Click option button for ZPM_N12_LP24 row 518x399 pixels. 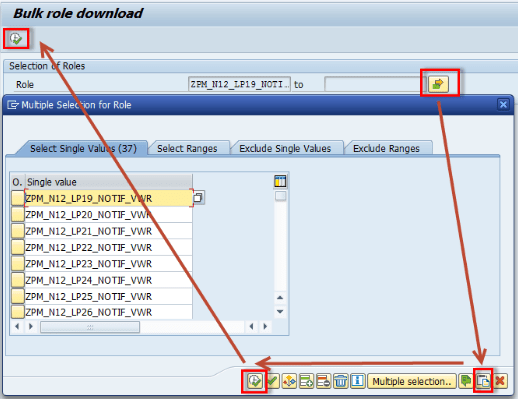[18, 280]
